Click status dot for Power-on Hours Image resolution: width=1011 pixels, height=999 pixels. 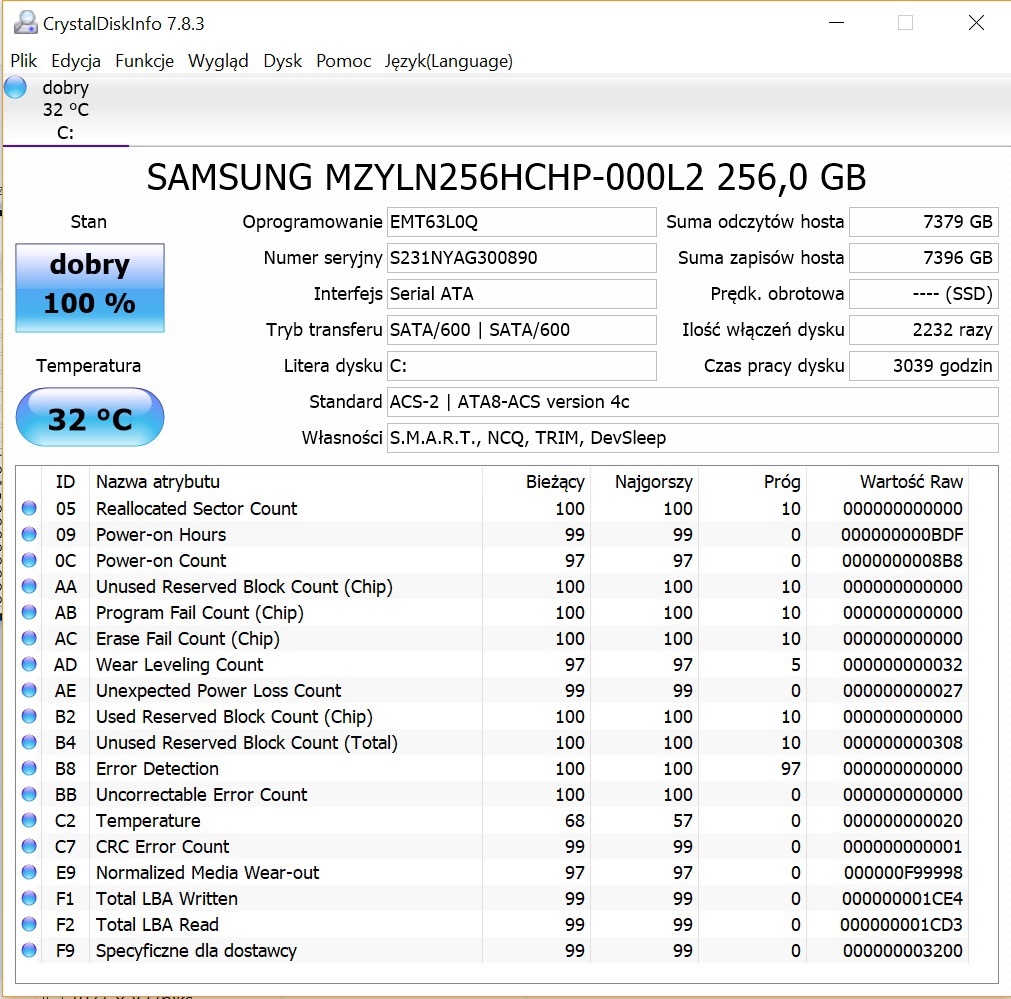(x=29, y=534)
